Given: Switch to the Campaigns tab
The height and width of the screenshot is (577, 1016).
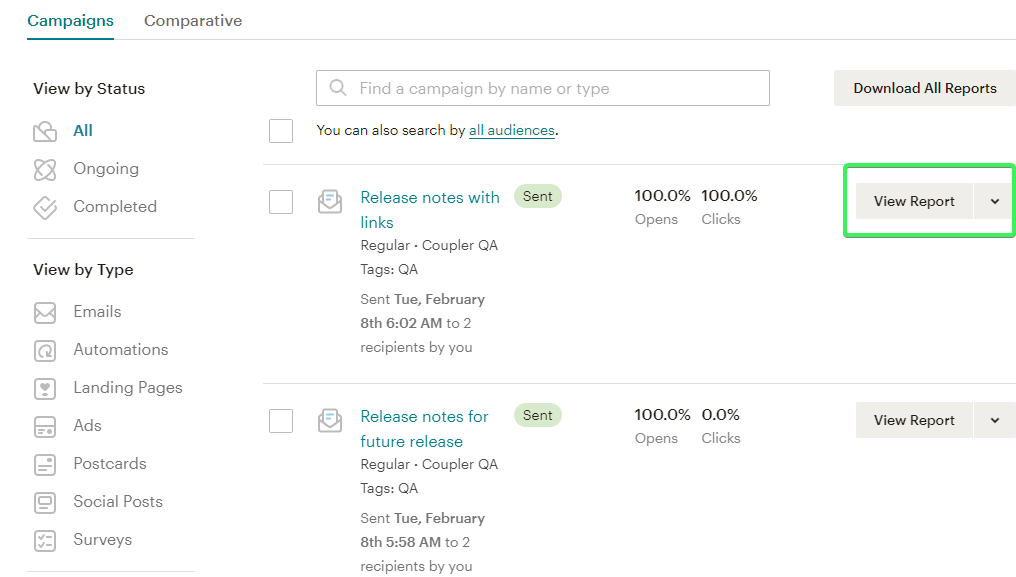Looking at the screenshot, I should (71, 21).
